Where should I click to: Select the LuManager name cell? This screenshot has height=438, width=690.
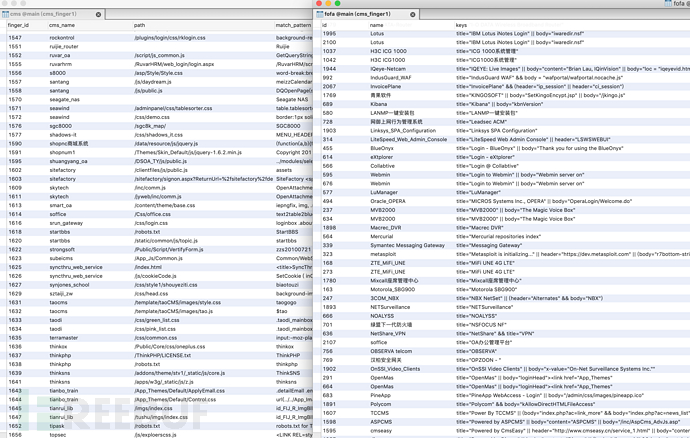point(384,192)
